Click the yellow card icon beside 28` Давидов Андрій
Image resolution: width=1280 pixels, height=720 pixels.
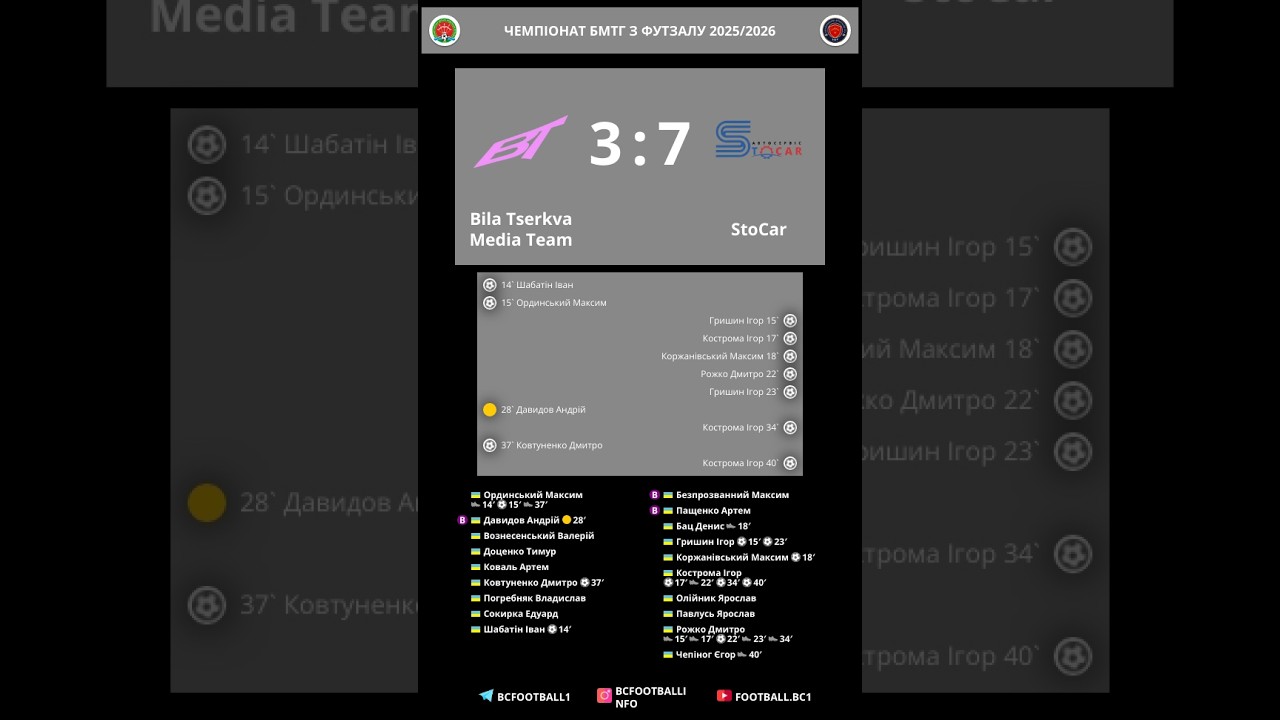(490, 410)
